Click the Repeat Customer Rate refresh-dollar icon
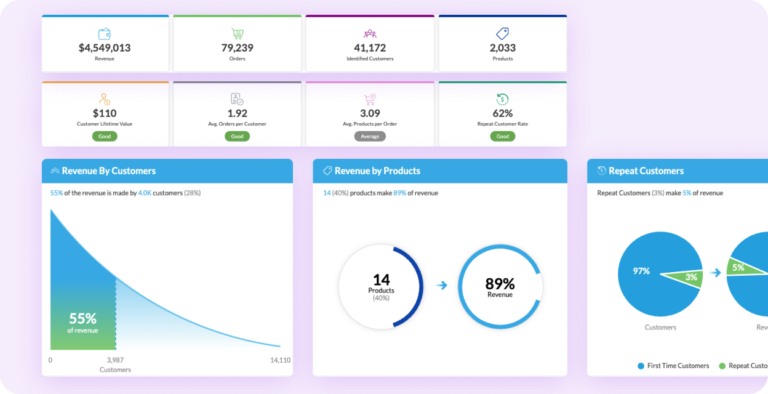The image size is (768, 394). click(503, 99)
